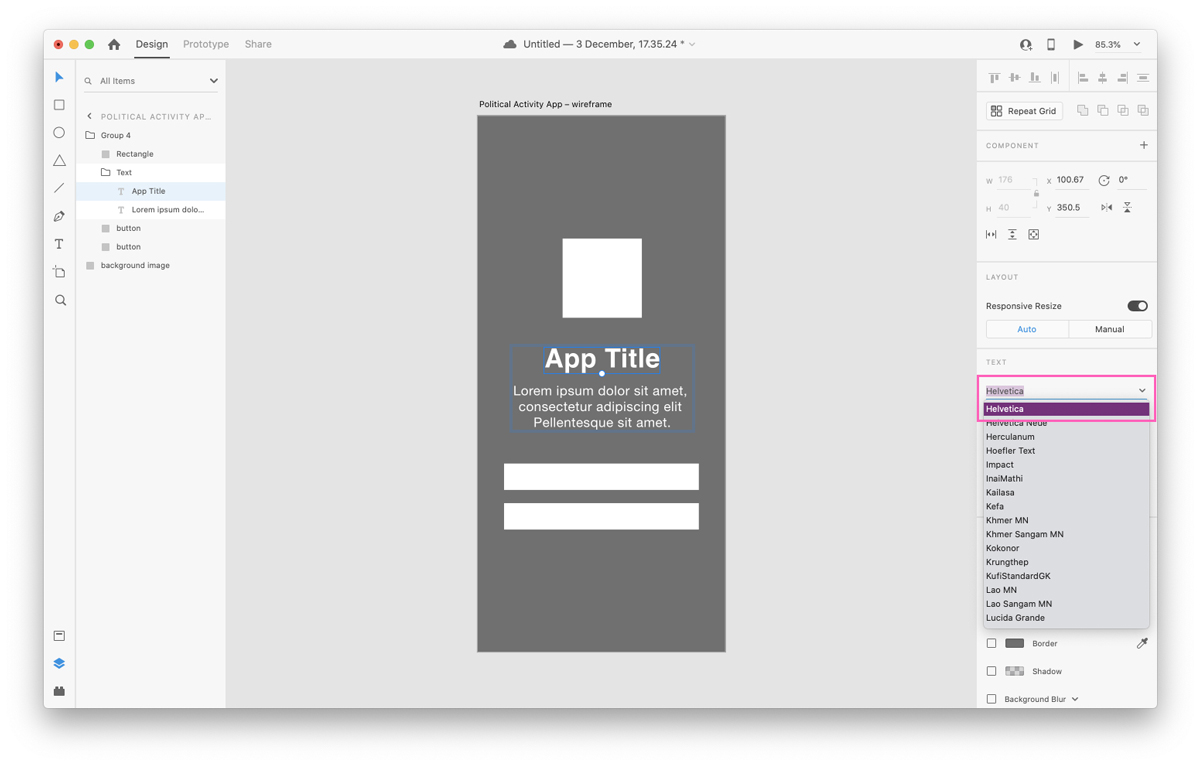Select the Line tool

click(x=59, y=188)
